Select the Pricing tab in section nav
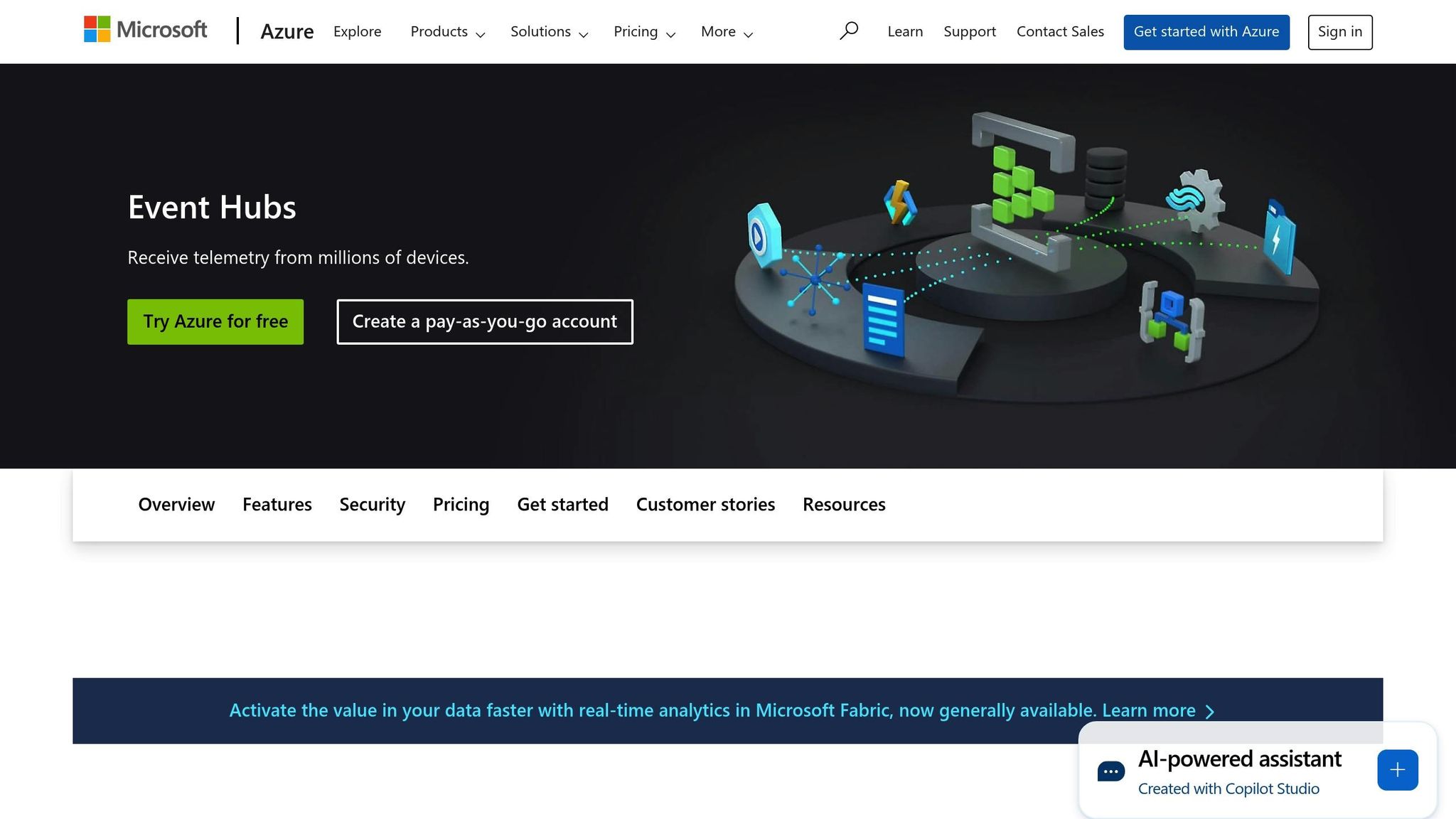1456x819 pixels. (x=461, y=505)
